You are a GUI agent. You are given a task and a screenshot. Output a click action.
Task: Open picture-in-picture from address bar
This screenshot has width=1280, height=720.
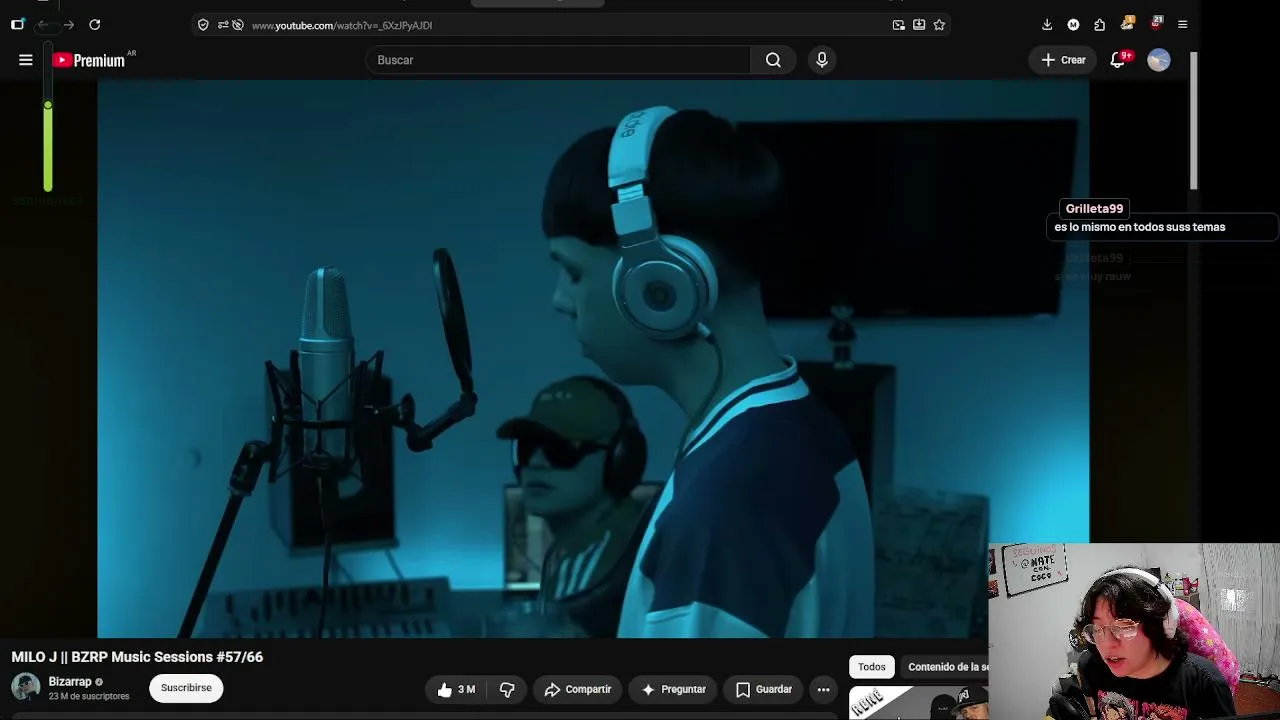tap(899, 25)
